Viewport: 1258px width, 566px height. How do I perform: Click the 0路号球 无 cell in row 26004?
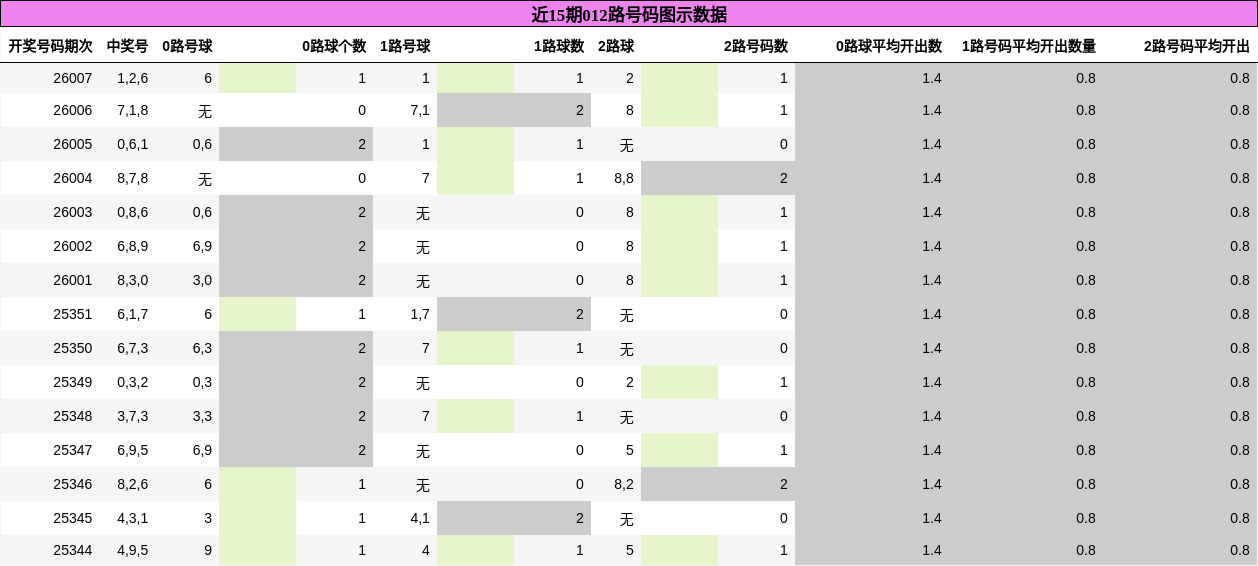click(204, 179)
